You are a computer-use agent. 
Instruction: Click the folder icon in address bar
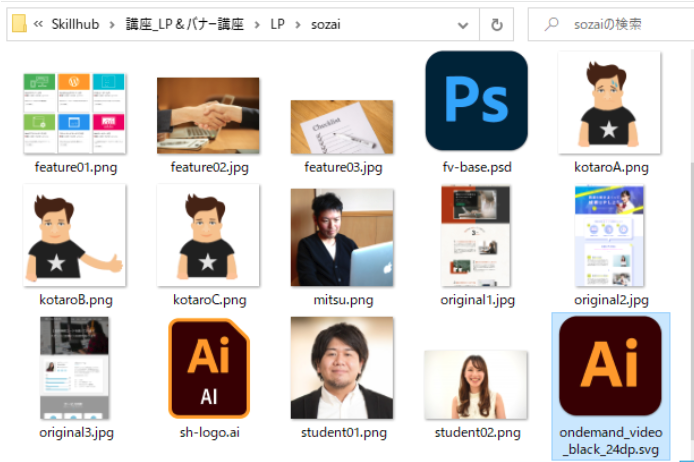[19, 24]
